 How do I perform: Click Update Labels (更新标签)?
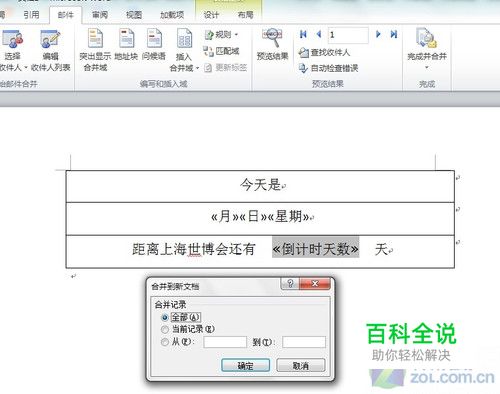tap(226, 68)
